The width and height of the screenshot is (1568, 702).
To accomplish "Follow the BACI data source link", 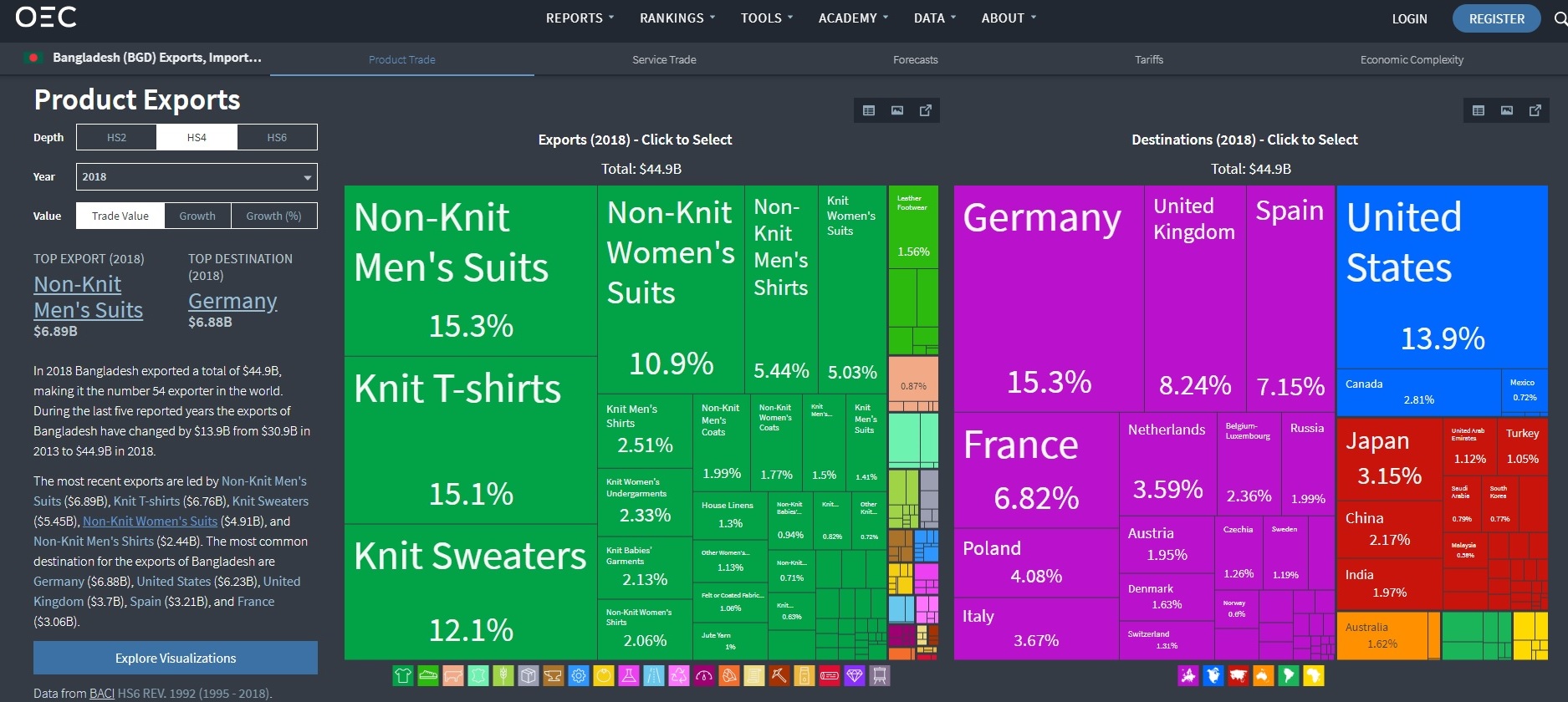I will click(102, 693).
